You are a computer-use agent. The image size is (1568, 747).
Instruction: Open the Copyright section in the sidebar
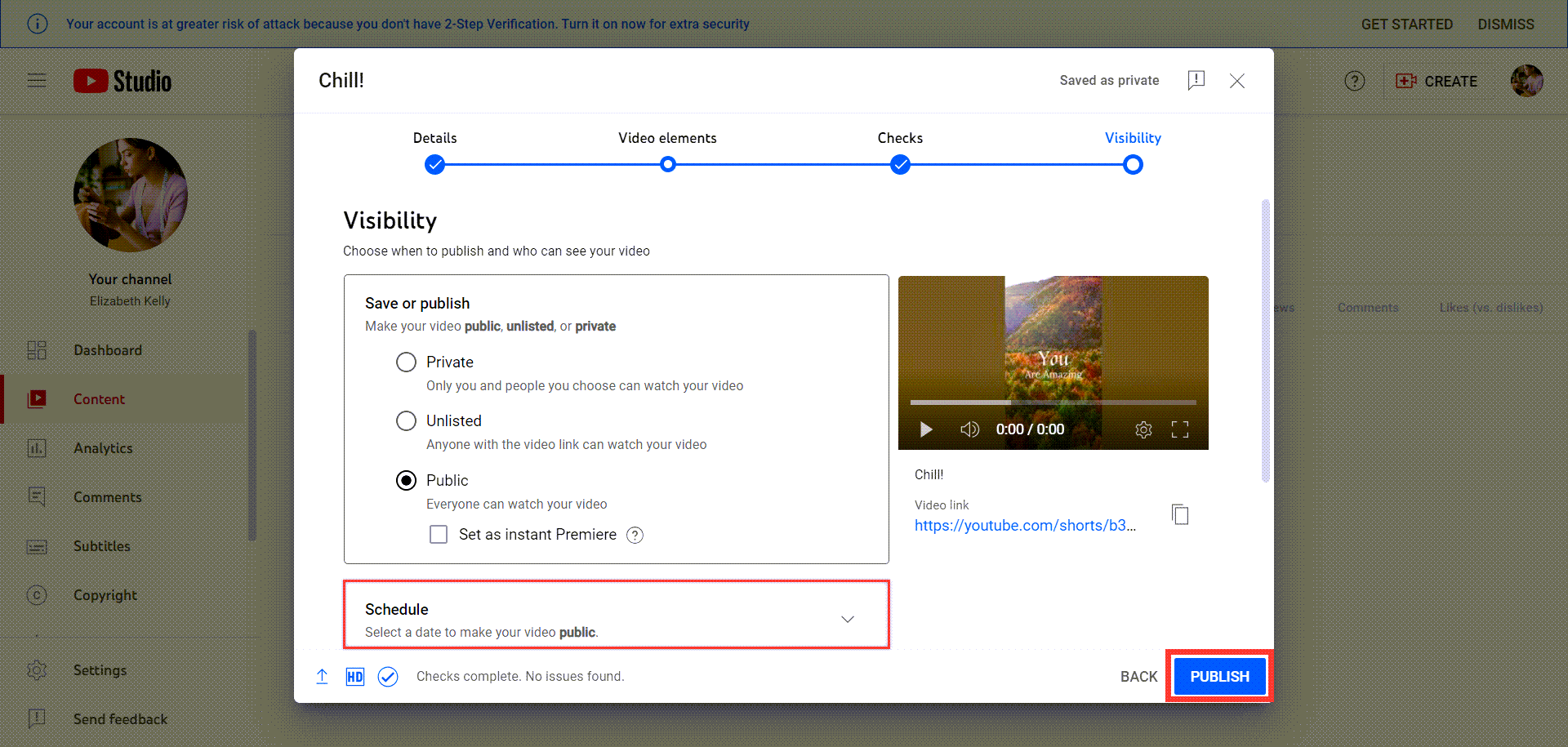(105, 594)
